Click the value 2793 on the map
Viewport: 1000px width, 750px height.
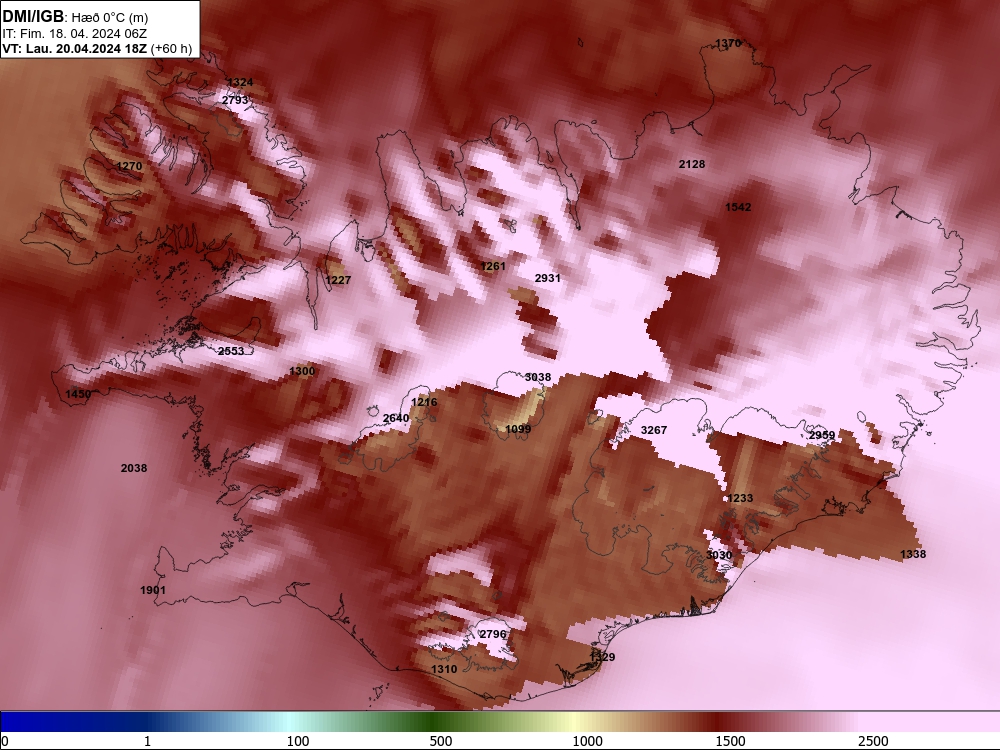pyautogui.click(x=235, y=100)
